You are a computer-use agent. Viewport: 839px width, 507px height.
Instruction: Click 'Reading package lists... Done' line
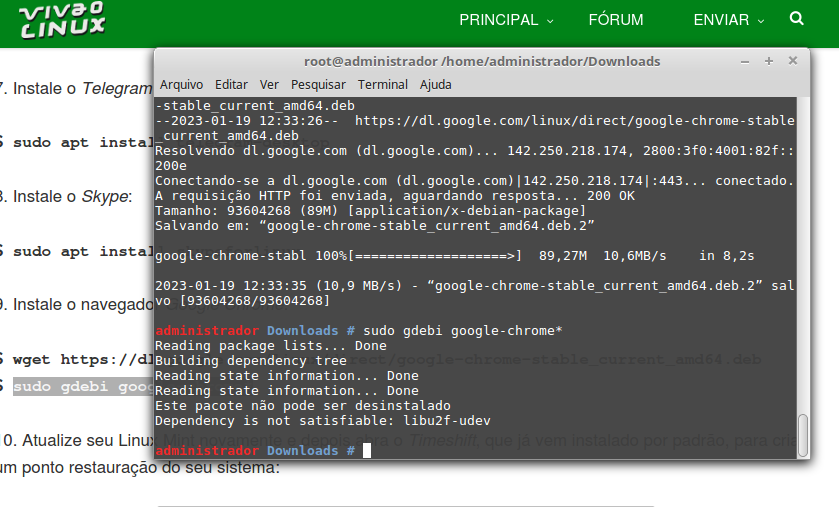coord(271,346)
